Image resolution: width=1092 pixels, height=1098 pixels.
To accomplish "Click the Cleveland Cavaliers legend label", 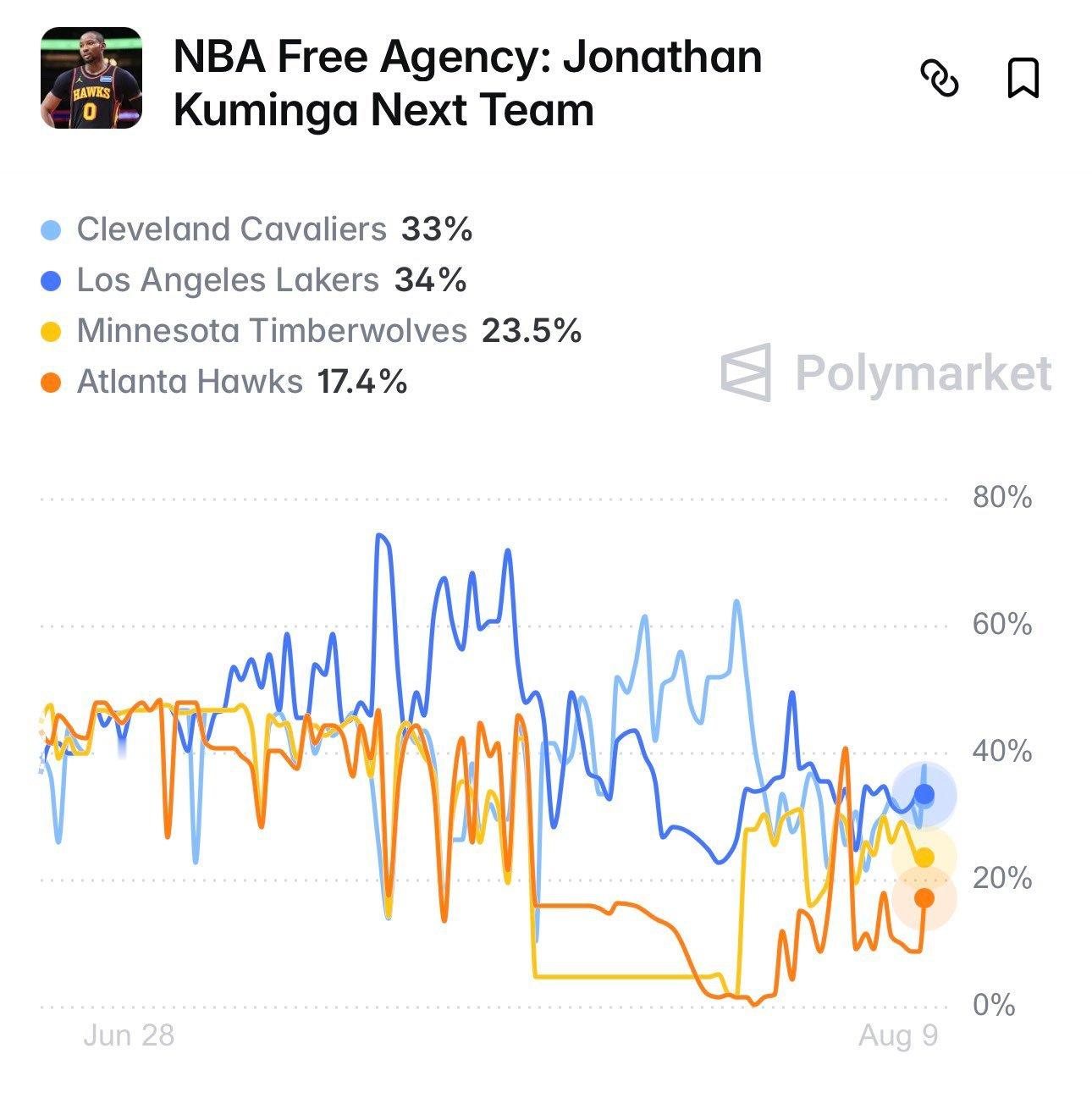I will pyautogui.click(x=231, y=229).
